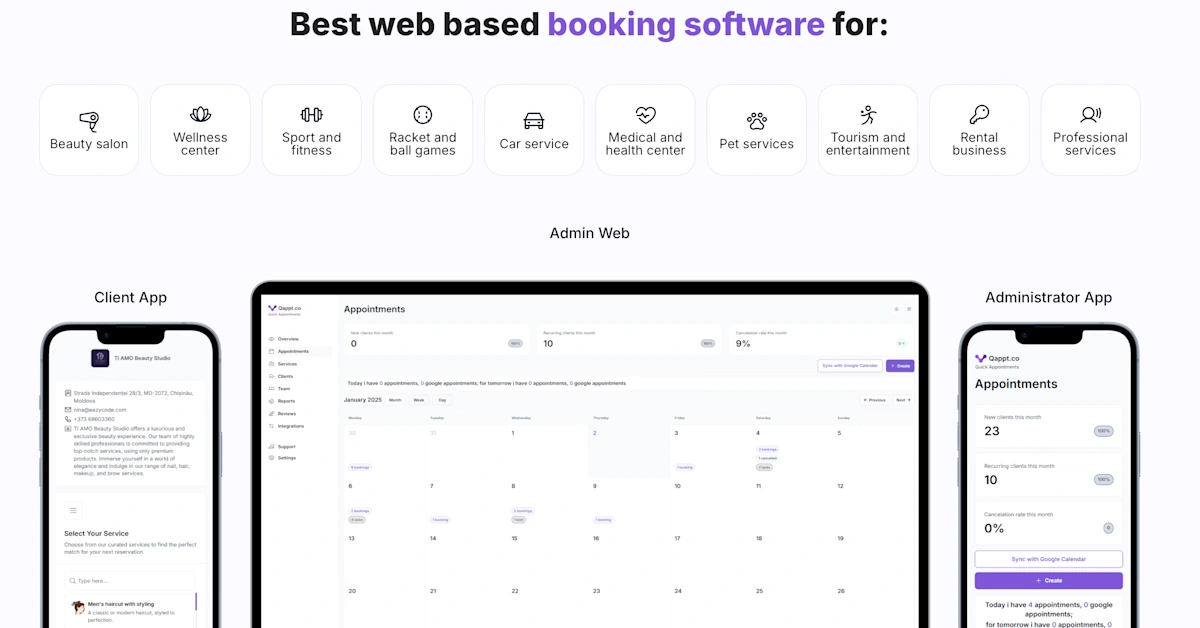Viewport: 1200px width, 628px height.
Task: Click the +373 68603360 phone number
Action: coord(94,419)
